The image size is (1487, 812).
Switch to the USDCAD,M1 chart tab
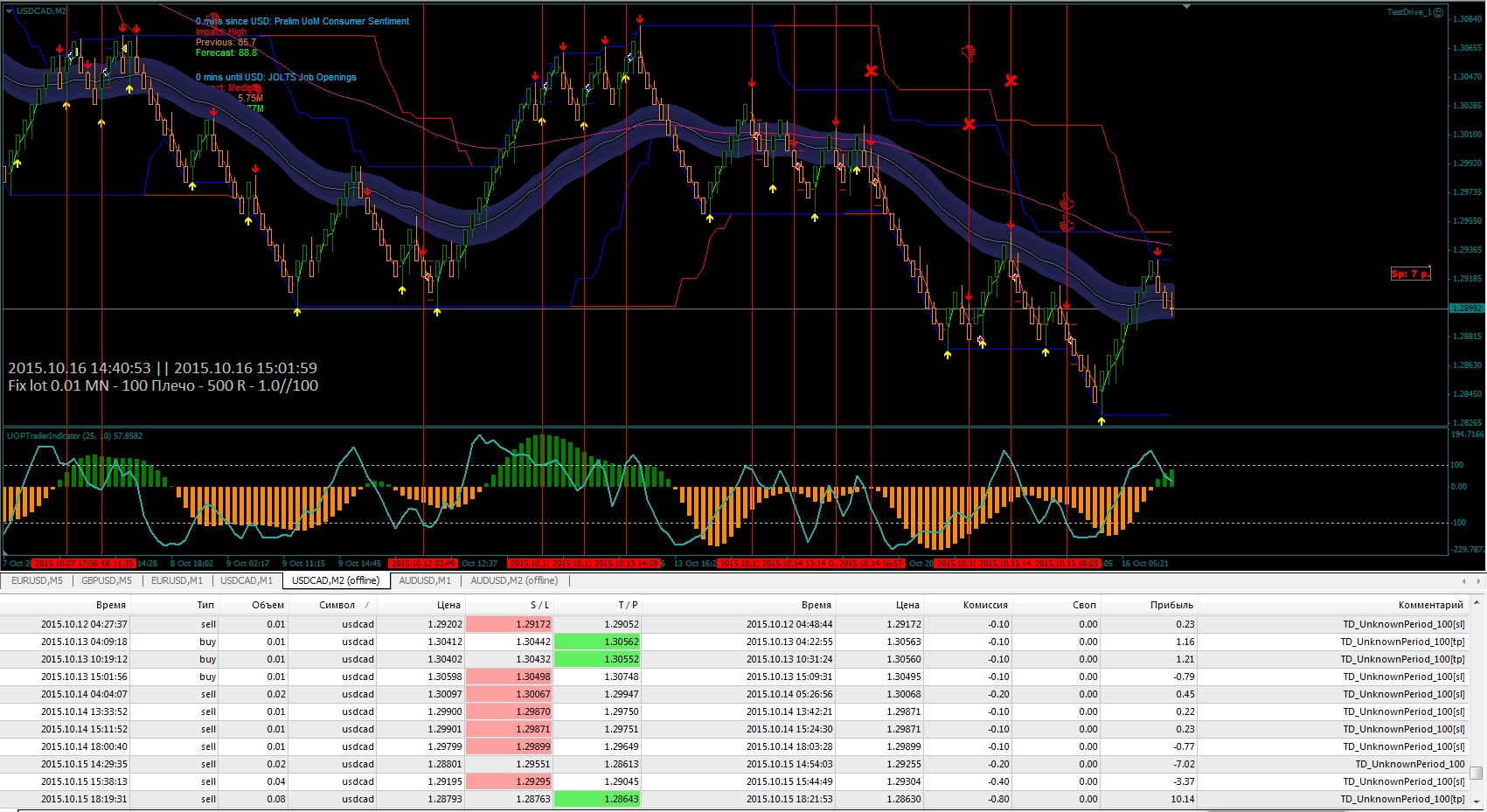click(247, 580)
